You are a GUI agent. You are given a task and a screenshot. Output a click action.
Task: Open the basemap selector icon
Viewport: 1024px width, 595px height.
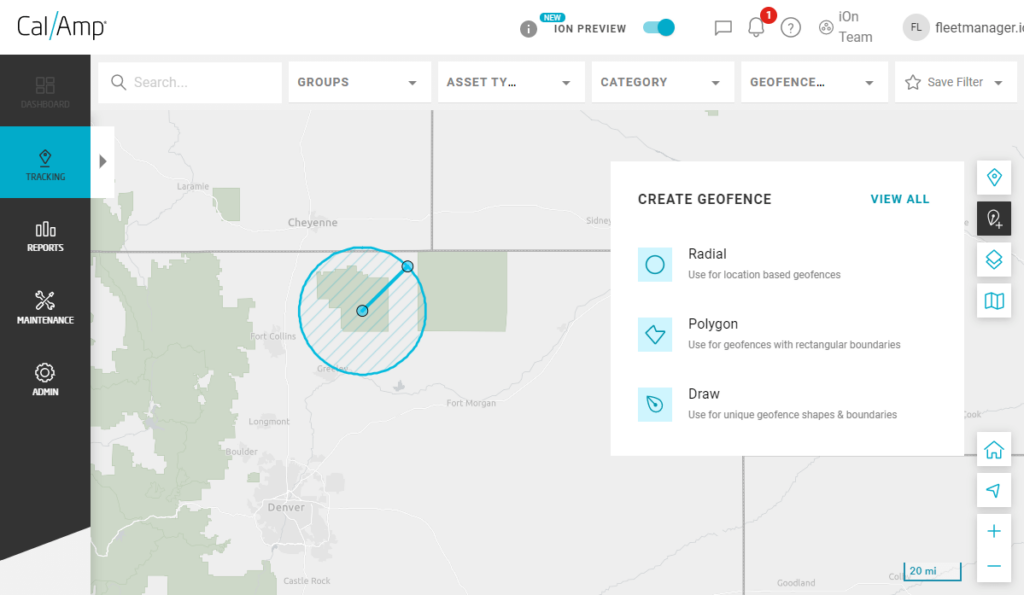coord(993,300)
